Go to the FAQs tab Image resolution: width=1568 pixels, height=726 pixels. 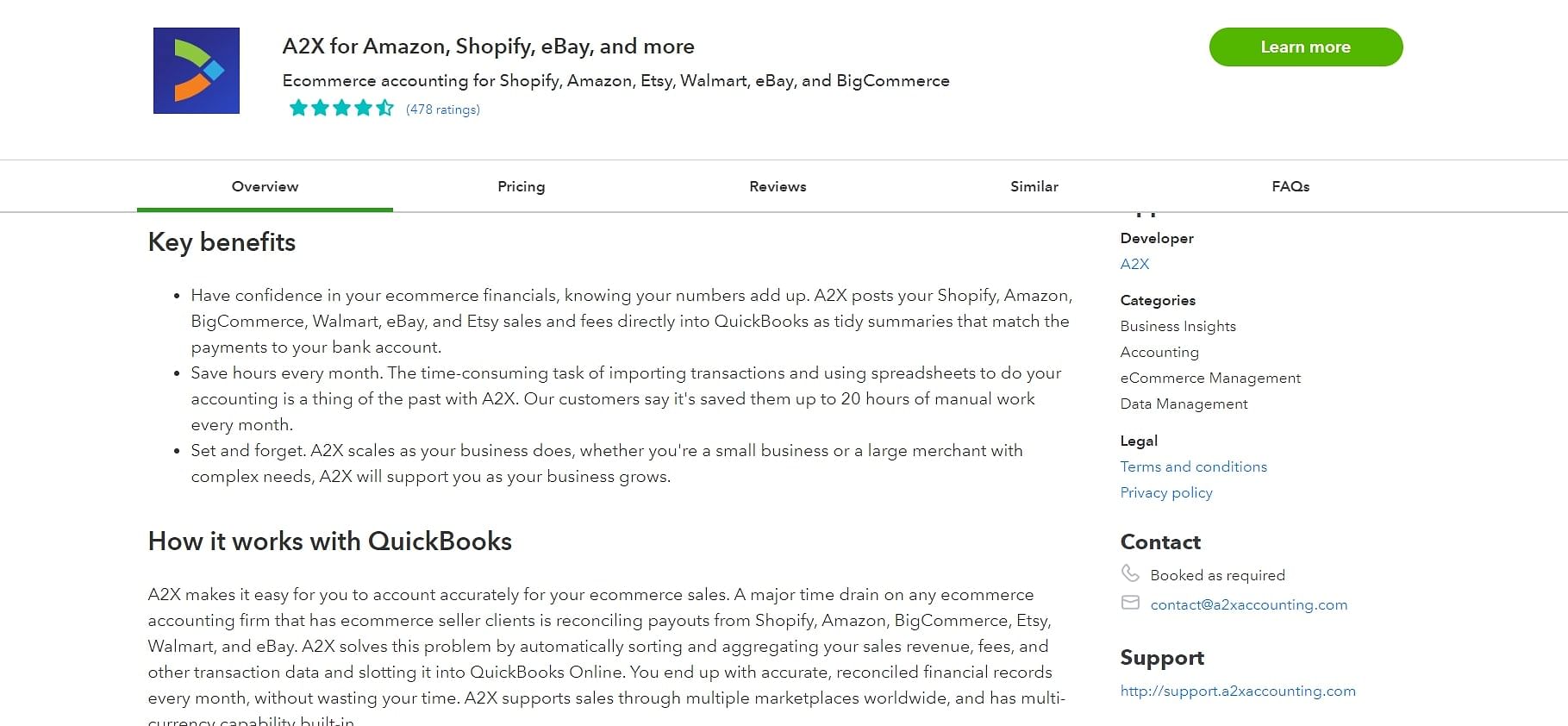click(1290, 186)
